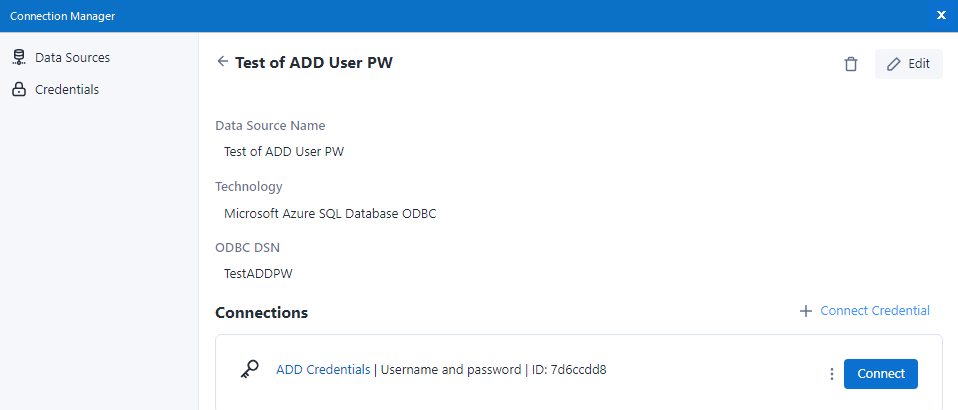Close the Connection Manager window
958x410 pixels.
click(941, 15)
